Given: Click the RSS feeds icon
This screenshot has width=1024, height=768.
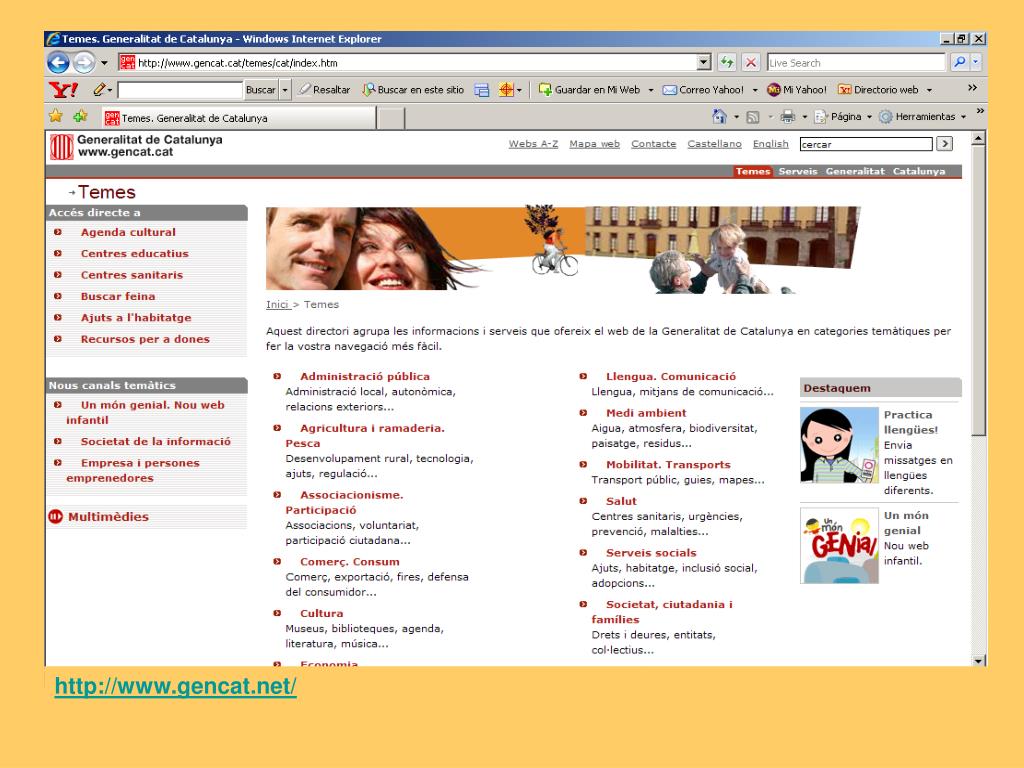Looking at the screenshot, I should point(753,117).
